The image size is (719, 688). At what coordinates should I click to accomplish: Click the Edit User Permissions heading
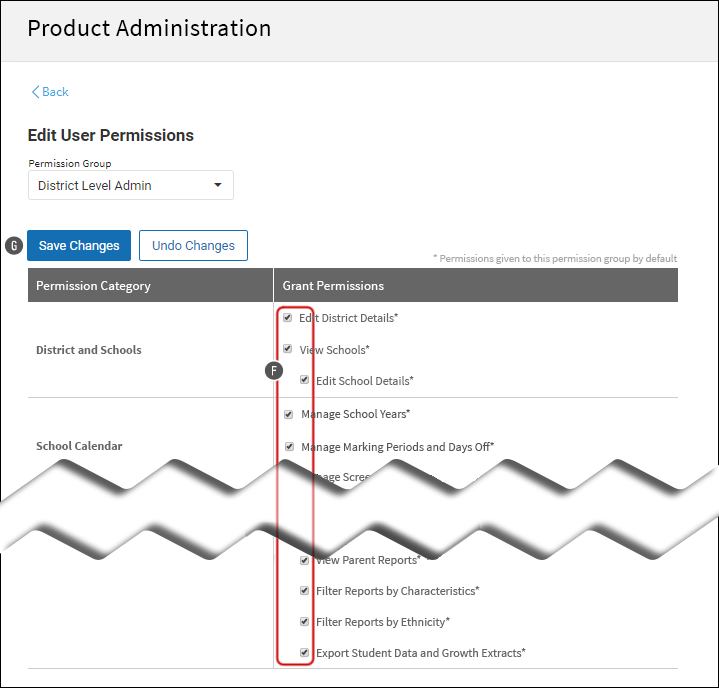click(111, 135)
